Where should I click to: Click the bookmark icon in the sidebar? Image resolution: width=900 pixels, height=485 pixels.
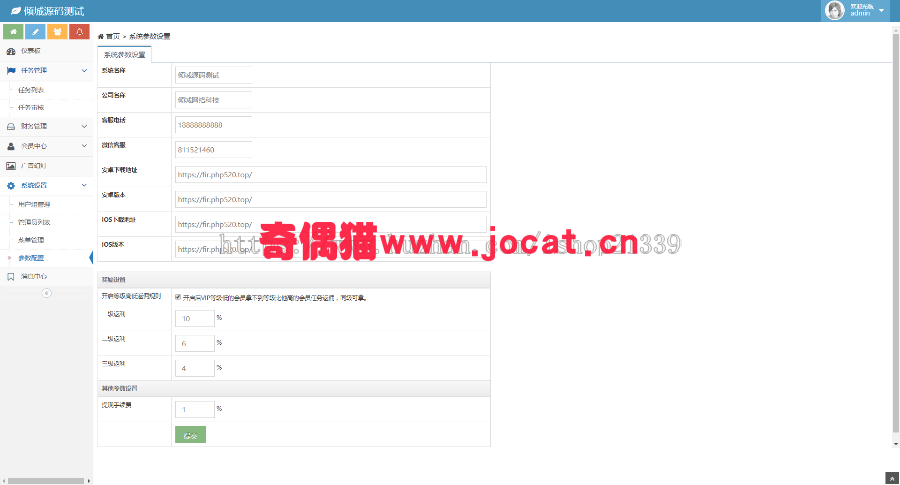[x=10, y=277]
